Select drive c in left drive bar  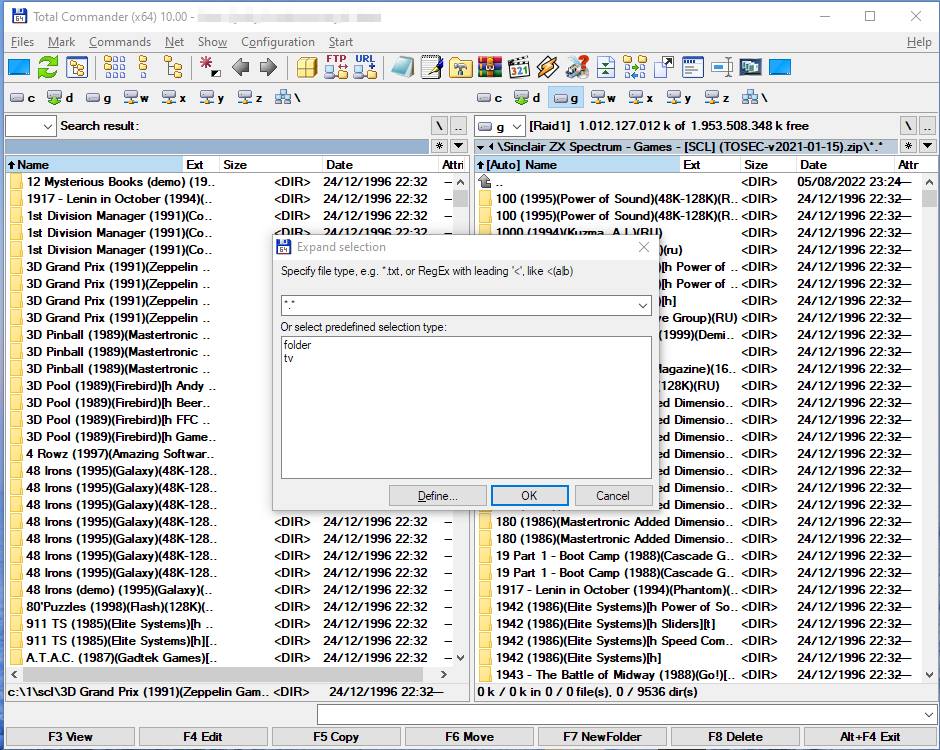click(23, 98)
